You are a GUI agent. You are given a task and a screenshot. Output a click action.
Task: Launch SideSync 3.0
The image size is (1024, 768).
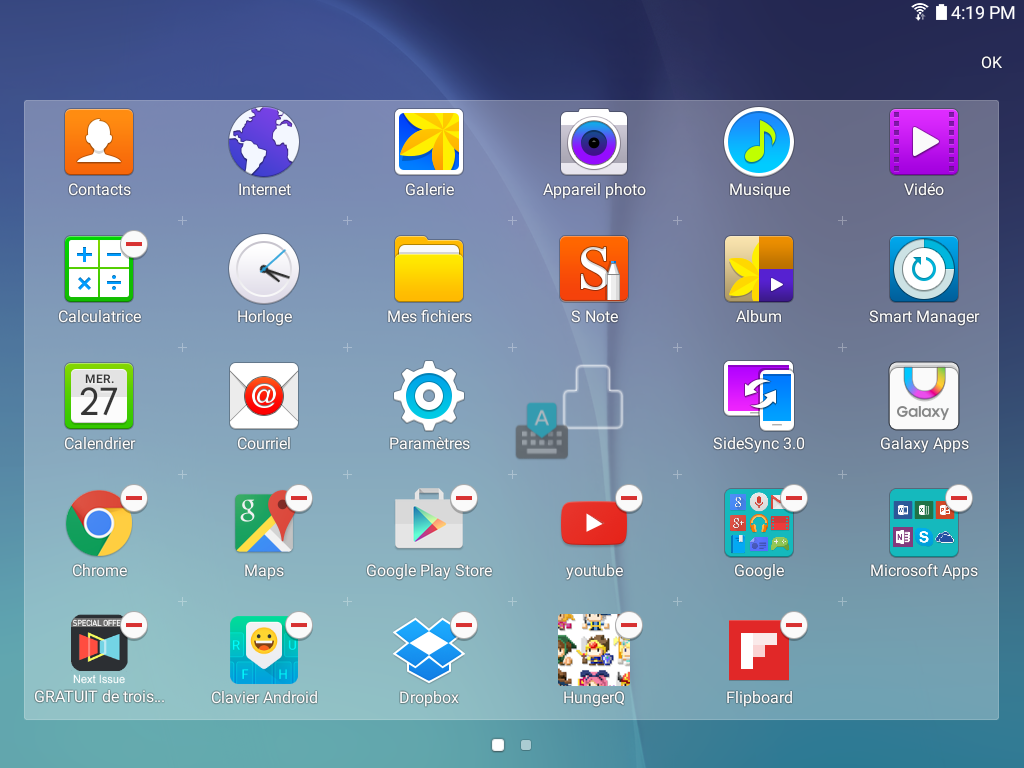(x=759, y=396)
